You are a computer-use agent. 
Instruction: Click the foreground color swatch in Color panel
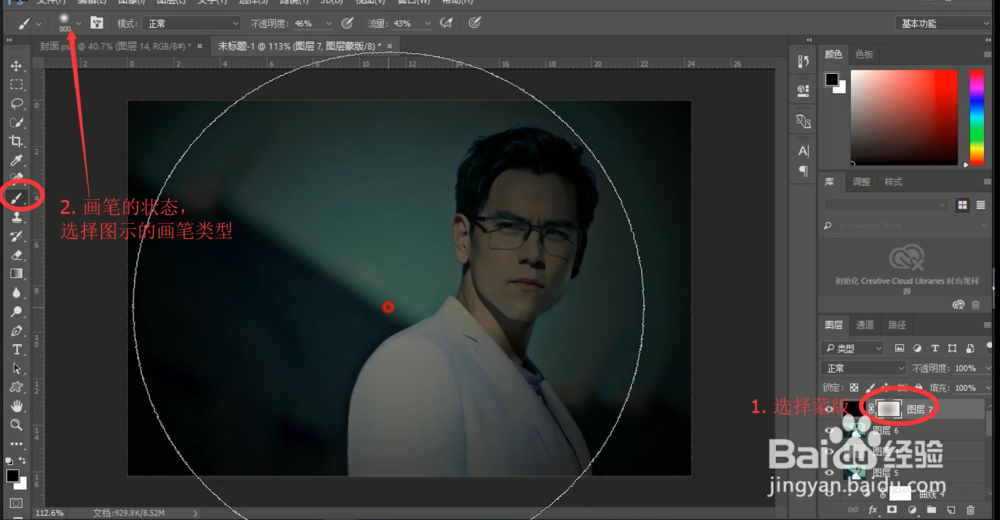click(x=832, y=79)
